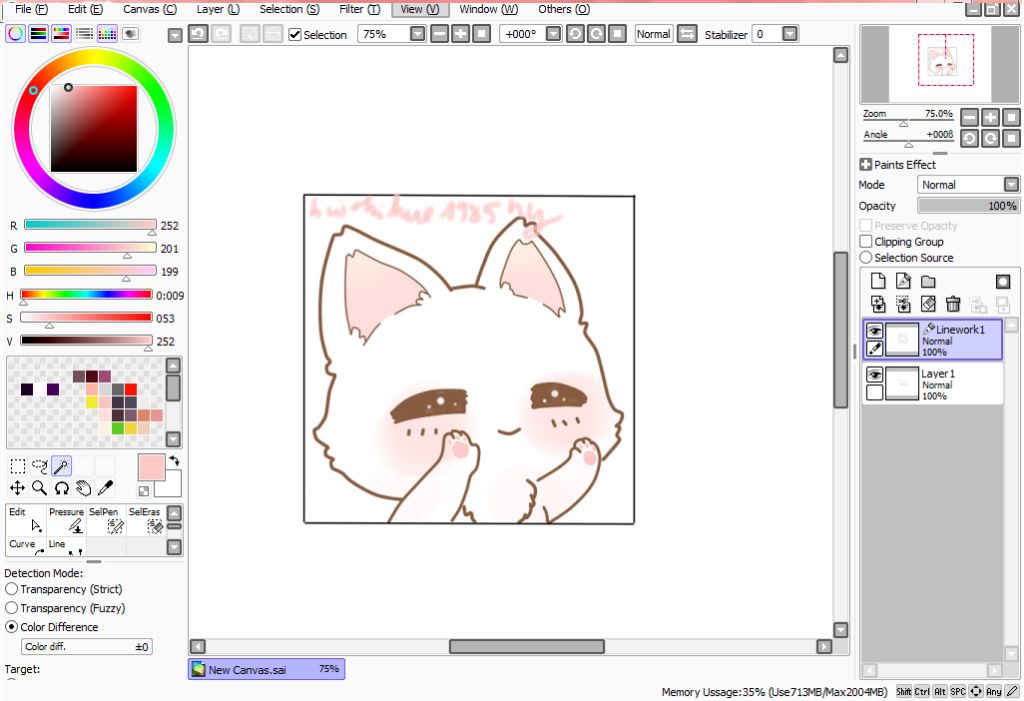Delete the selected layer with trash icon
This screenshot has width=1024, height=701.
953,304
